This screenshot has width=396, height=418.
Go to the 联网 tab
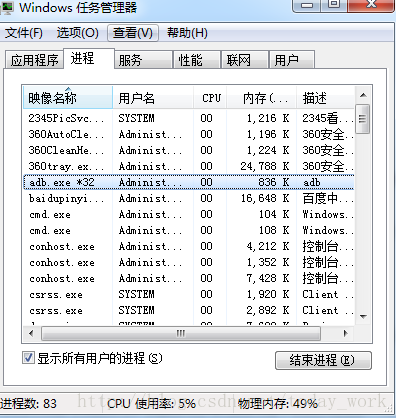[245, 60]
